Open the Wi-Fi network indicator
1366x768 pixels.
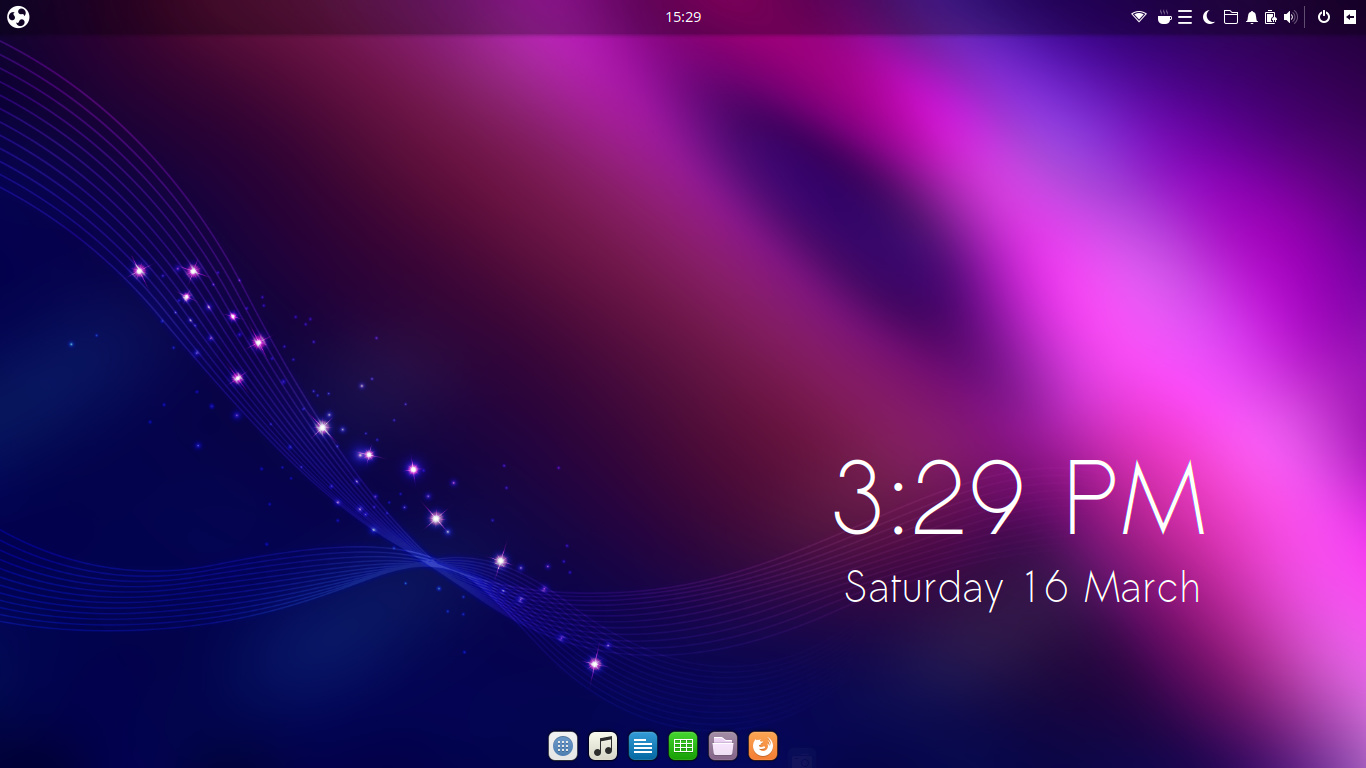pos(1138,17)
